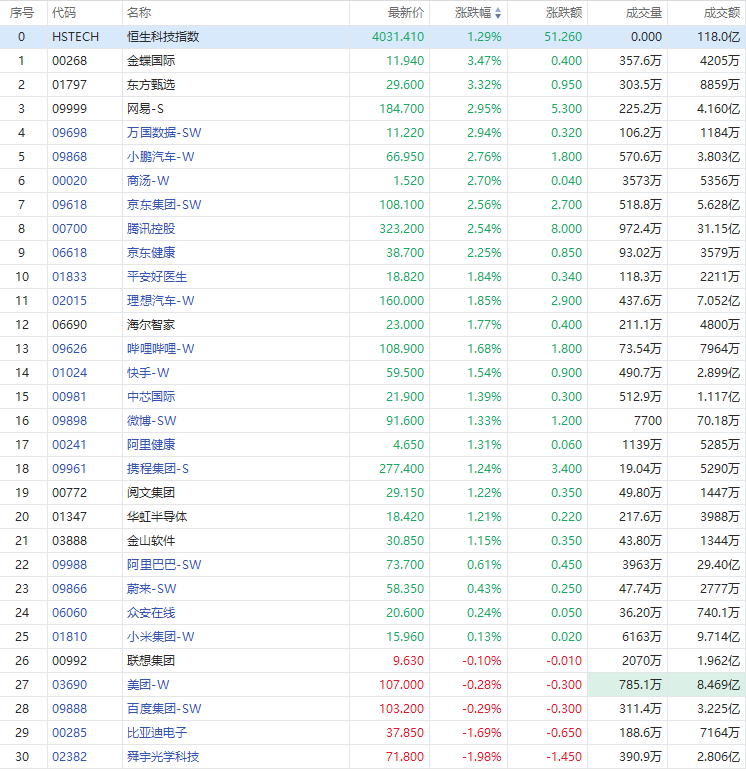
Task: Open 商汤-W stock link
Action: (x=148, y=181)
